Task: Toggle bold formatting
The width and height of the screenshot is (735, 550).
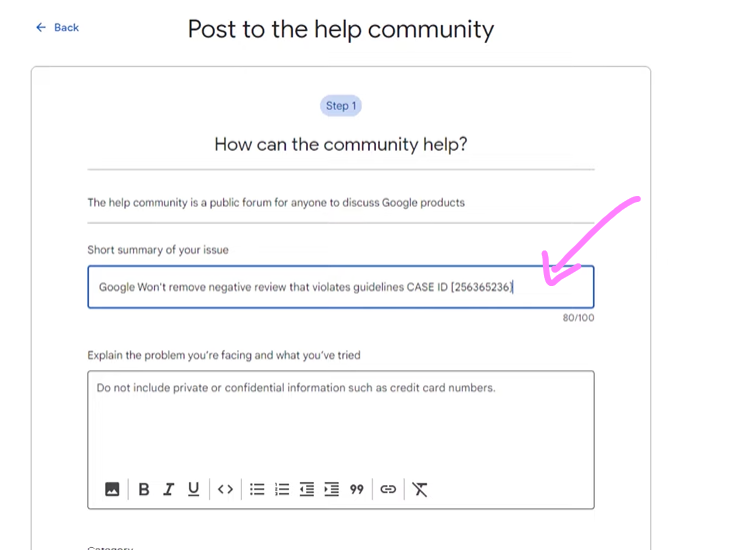Action: click(144, 489)
